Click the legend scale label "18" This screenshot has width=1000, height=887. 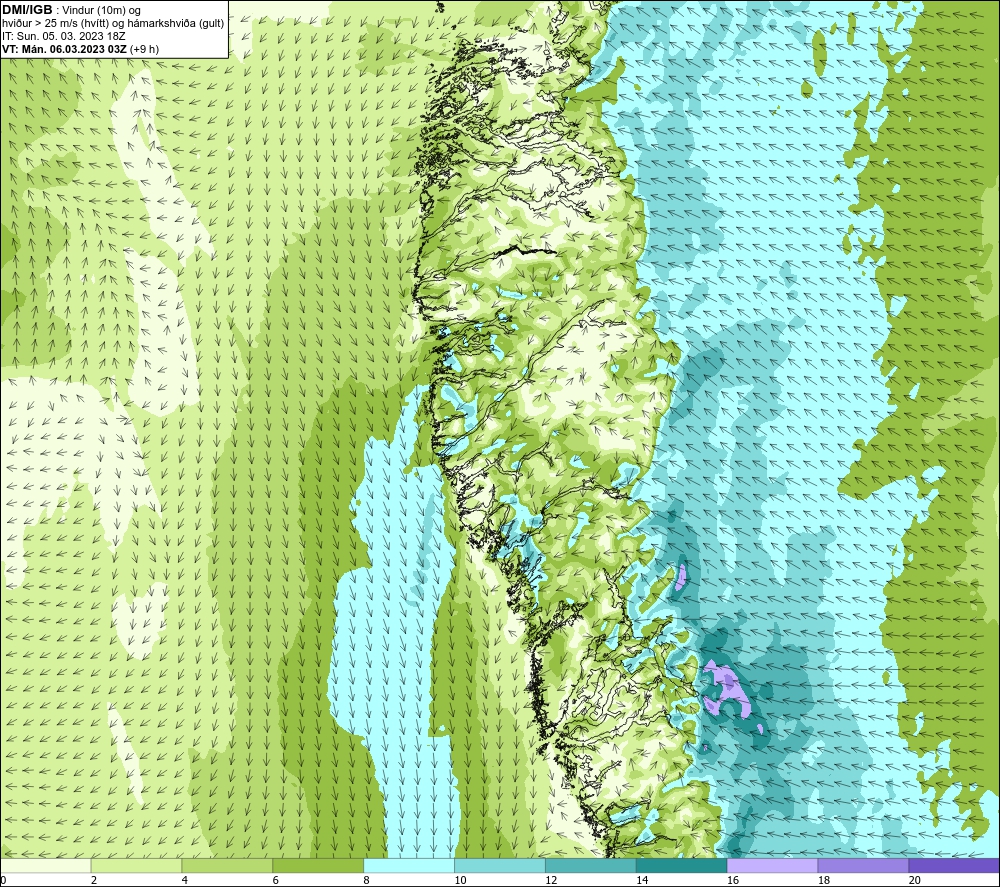(x=824, y=881)
